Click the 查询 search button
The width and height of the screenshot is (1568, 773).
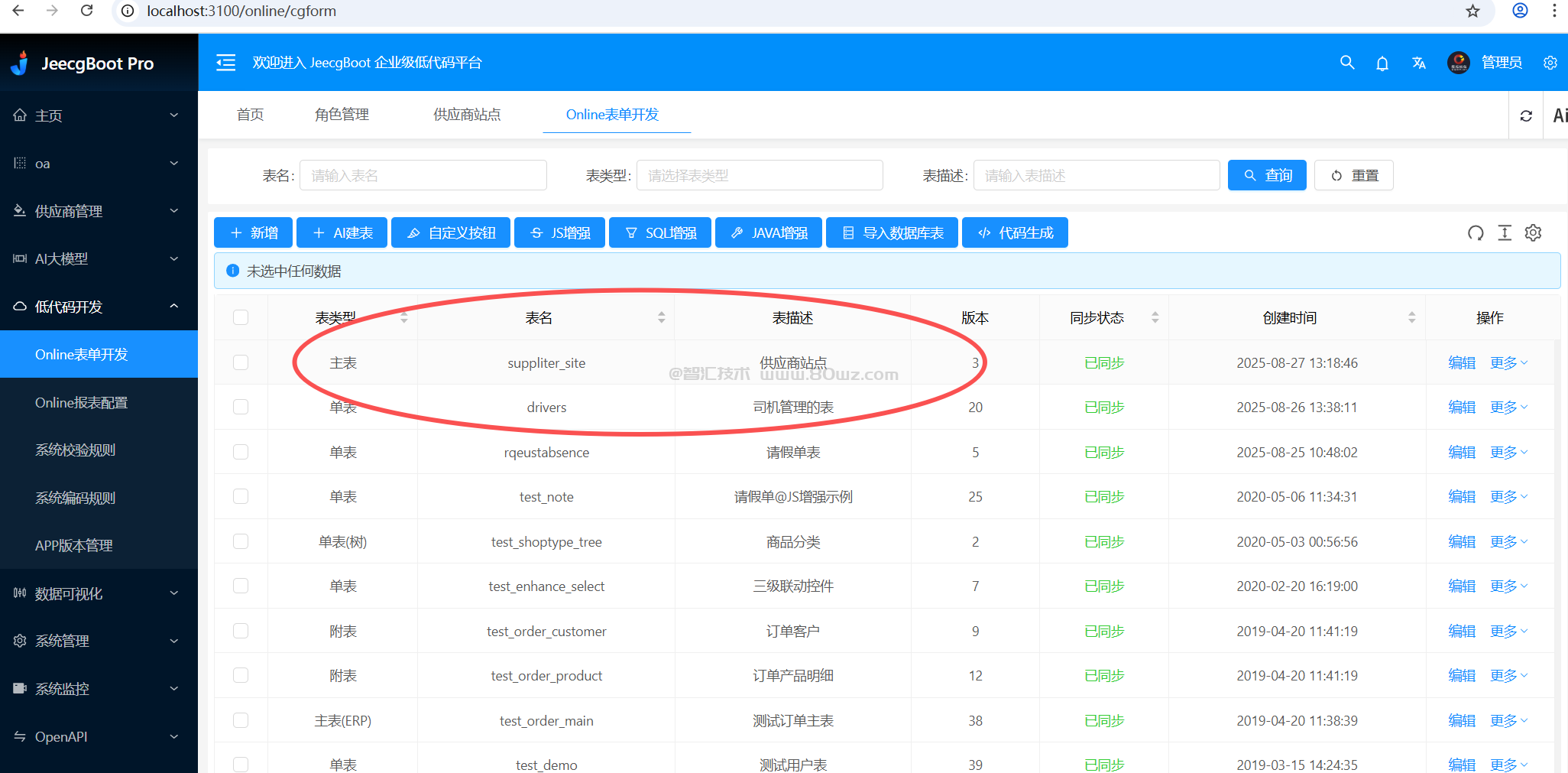pos(1267,175)
